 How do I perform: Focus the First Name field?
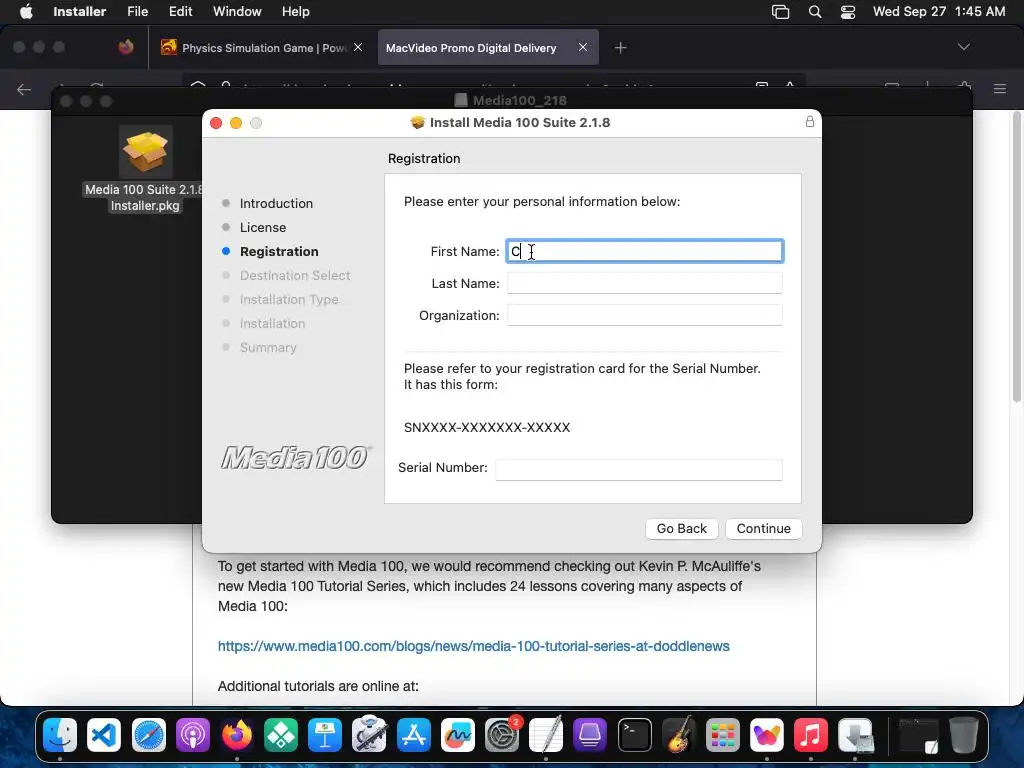click(645, 251)
